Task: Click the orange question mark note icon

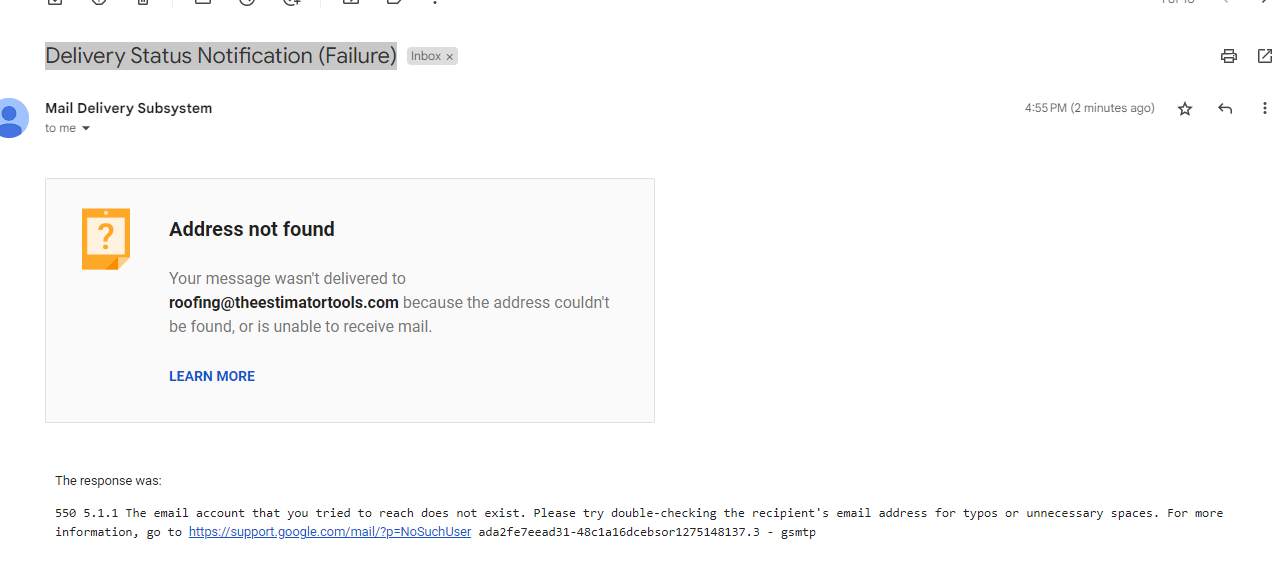Action: click(x=106, y=238)
